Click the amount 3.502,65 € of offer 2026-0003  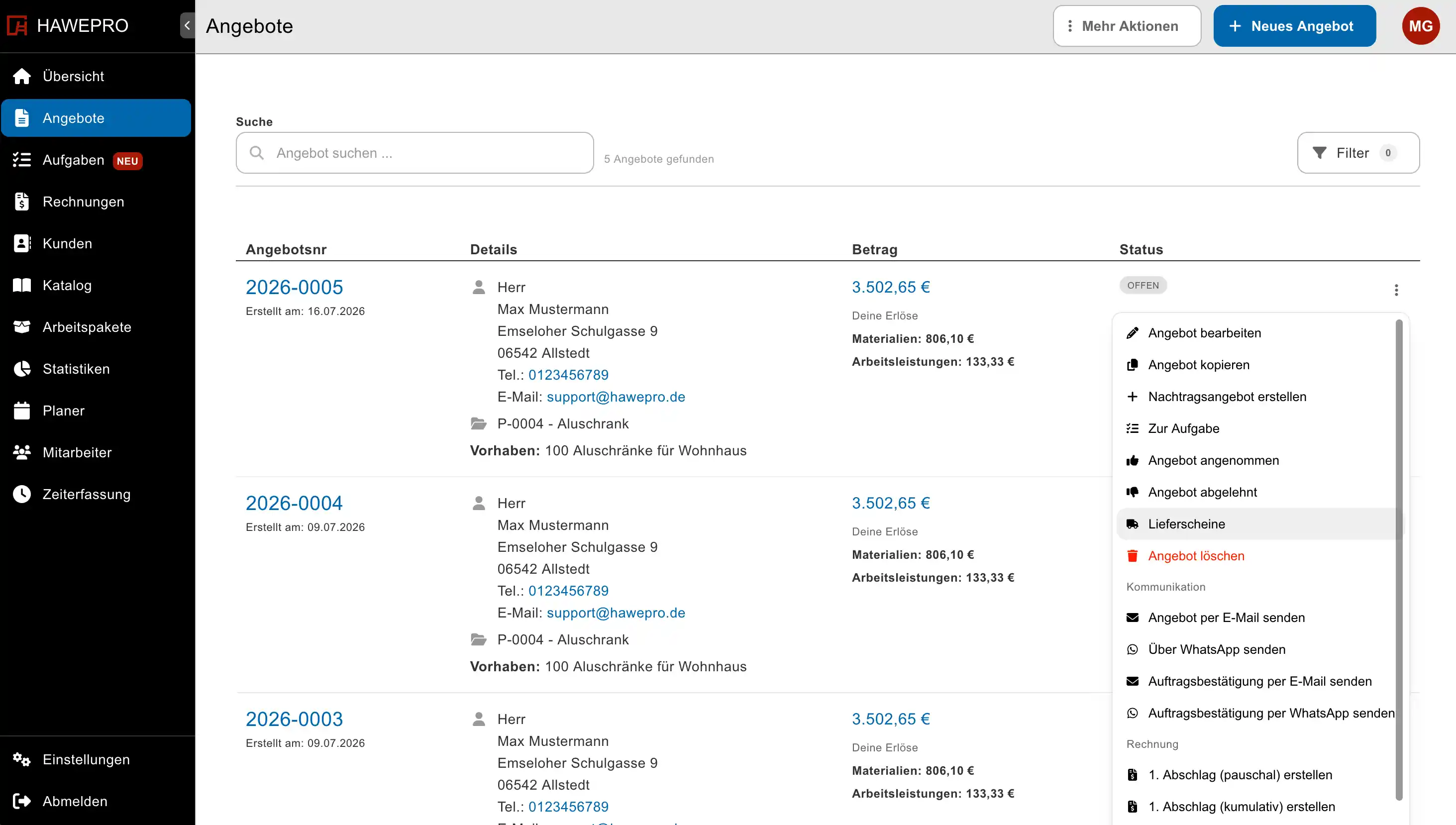(x=891, y=719)
